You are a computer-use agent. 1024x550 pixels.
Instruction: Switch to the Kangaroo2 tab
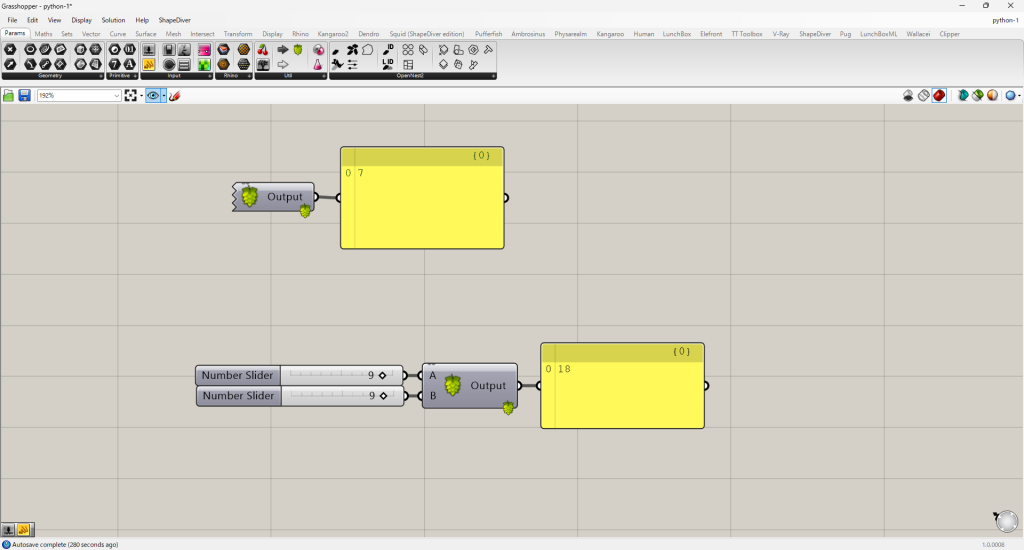[332, 34]
